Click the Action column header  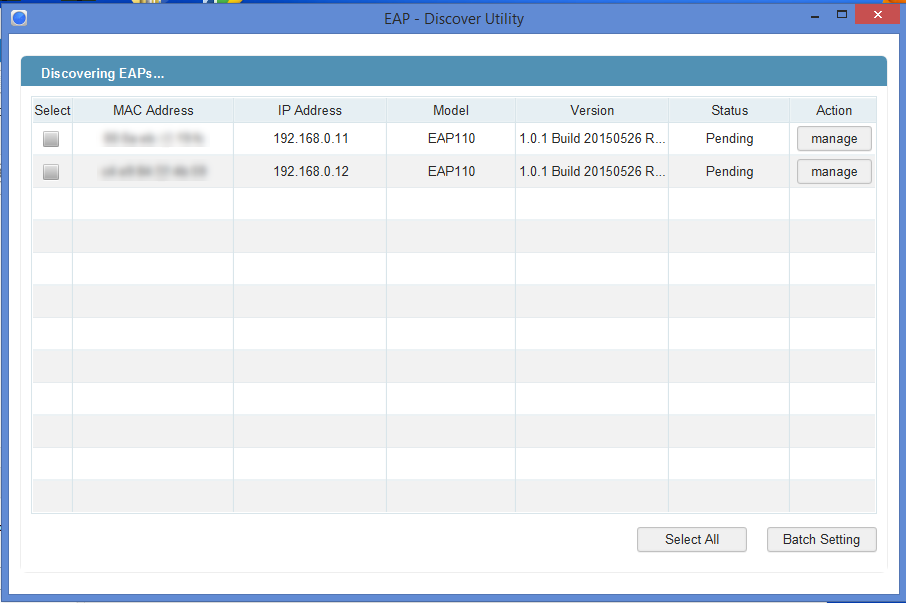click(833, 110)
